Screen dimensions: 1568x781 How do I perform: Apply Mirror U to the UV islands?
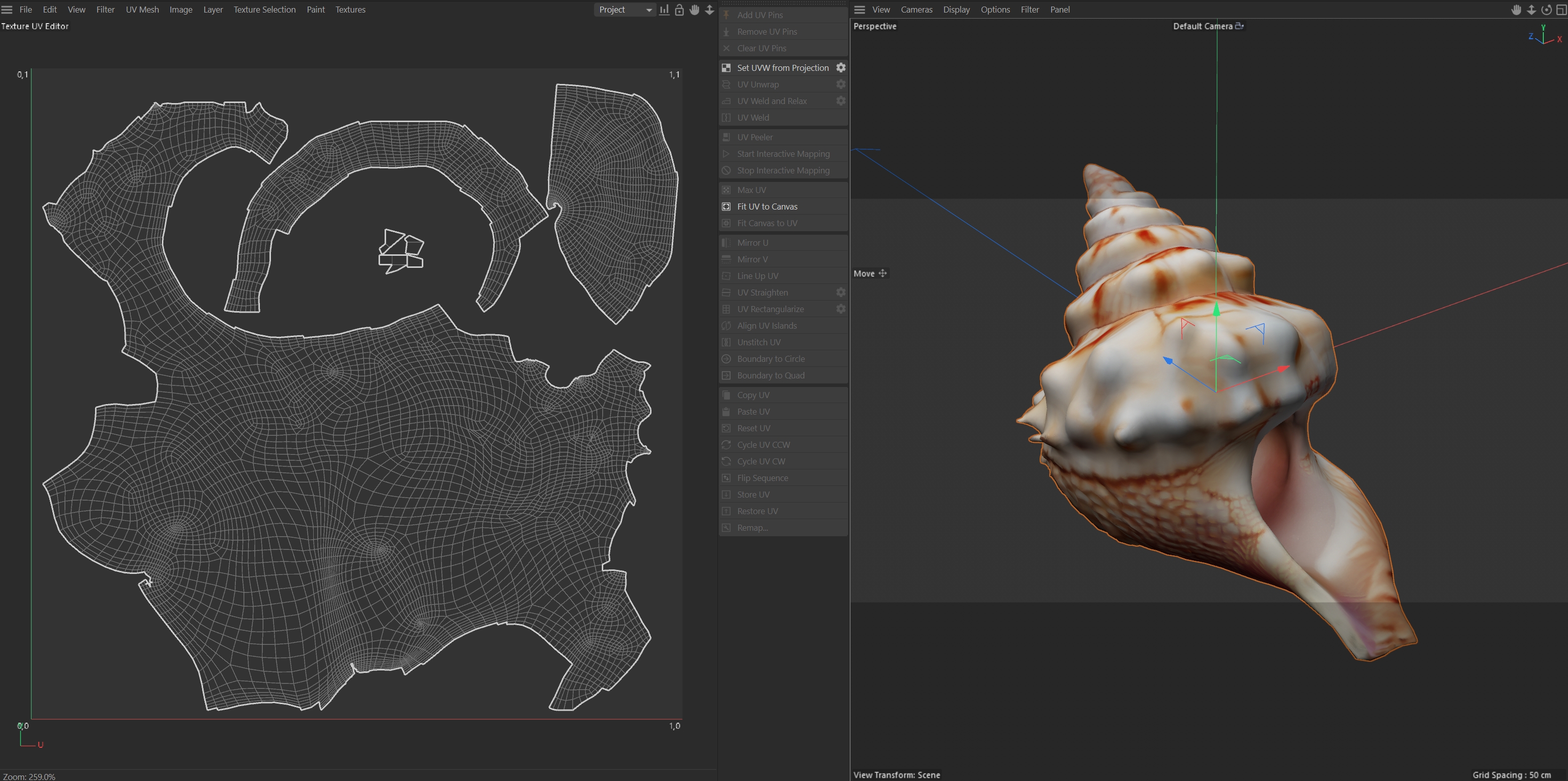[753, 242]
